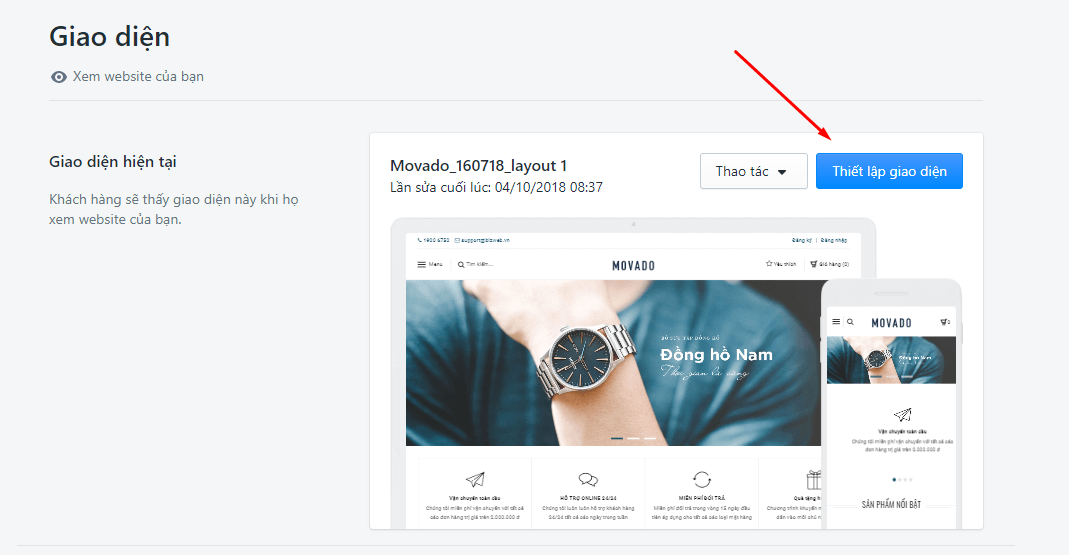Click the cart icon in mobile preview
The width and height of the screenshot is (1069, 555).
coord(945,322)
